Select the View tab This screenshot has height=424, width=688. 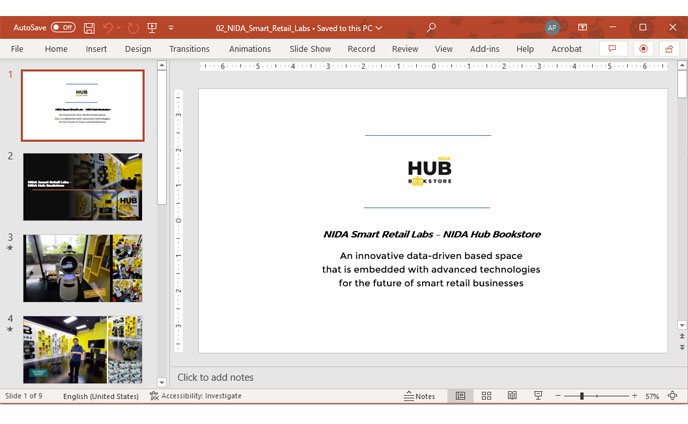444,49
